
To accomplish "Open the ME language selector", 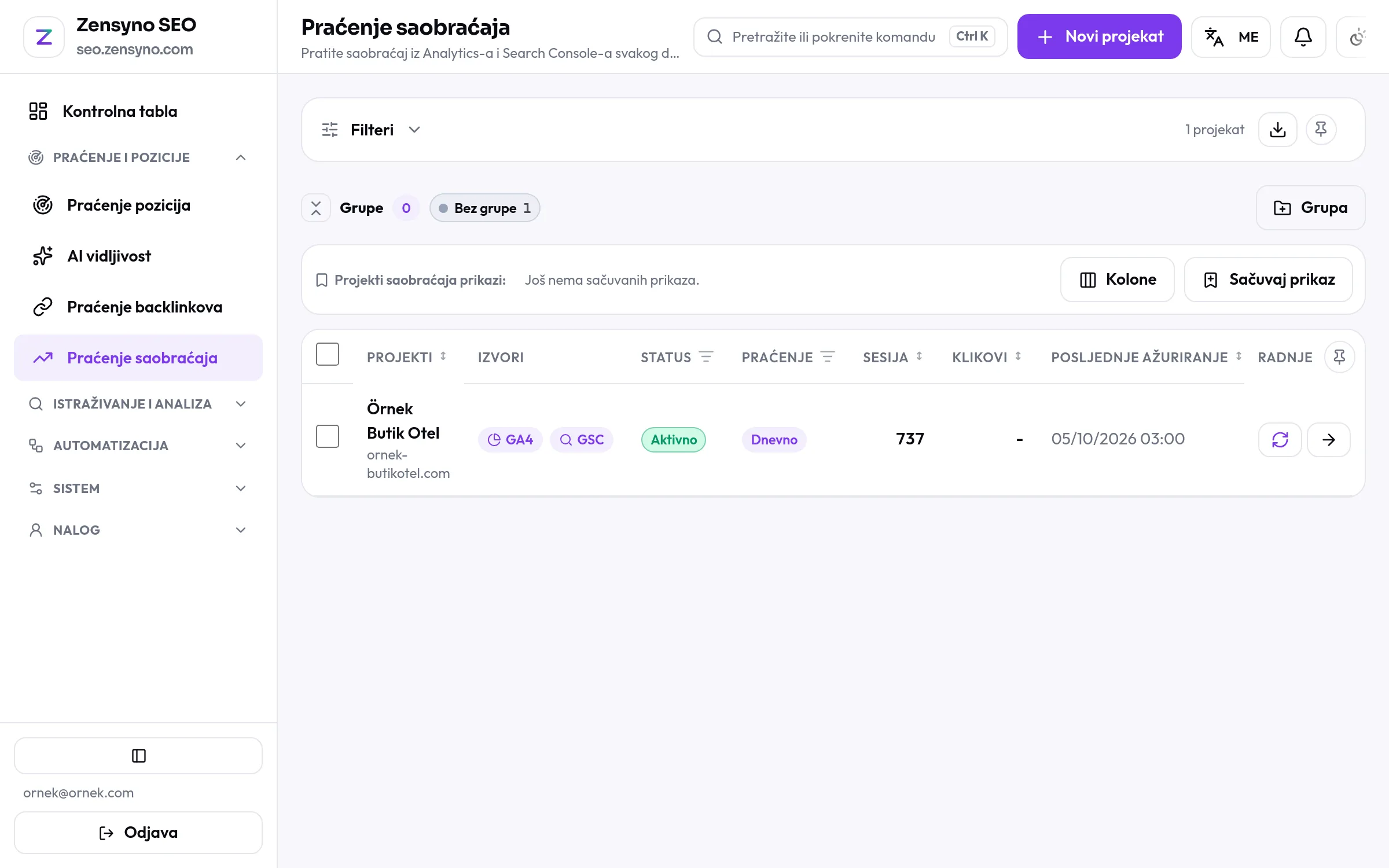I will coord(1231,37).
